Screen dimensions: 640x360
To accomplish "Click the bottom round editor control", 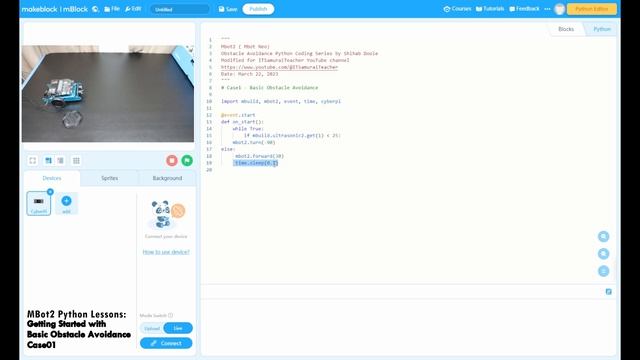I will pyautogui.click(x=603, y=271).
